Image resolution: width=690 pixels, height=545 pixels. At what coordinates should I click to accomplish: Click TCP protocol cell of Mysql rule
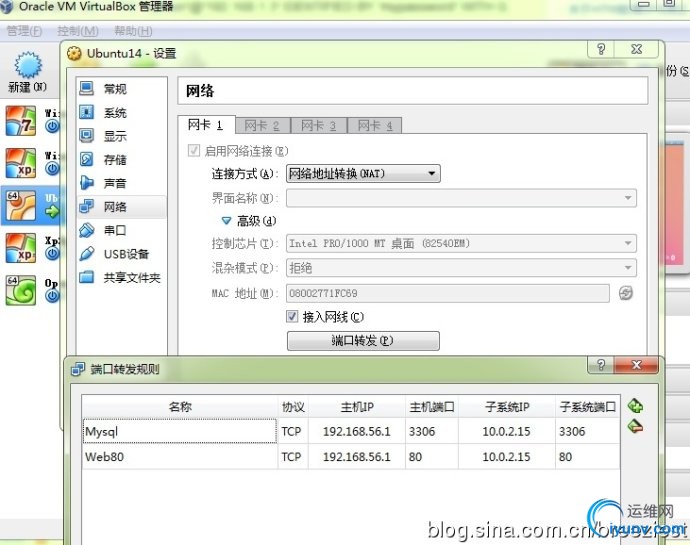click(293, 431)
